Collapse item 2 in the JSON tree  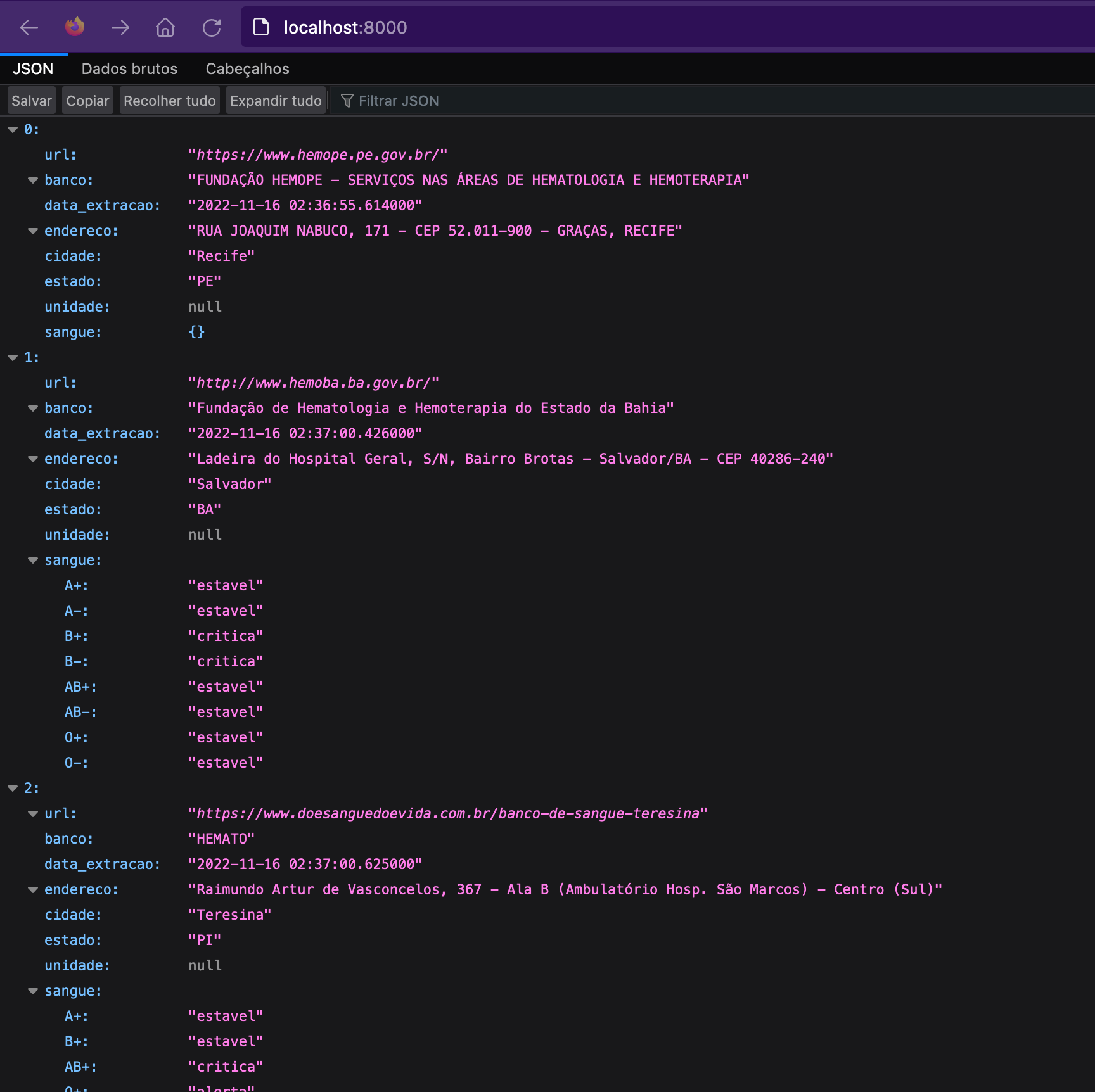pyautogui.click(x=12, y=788)
